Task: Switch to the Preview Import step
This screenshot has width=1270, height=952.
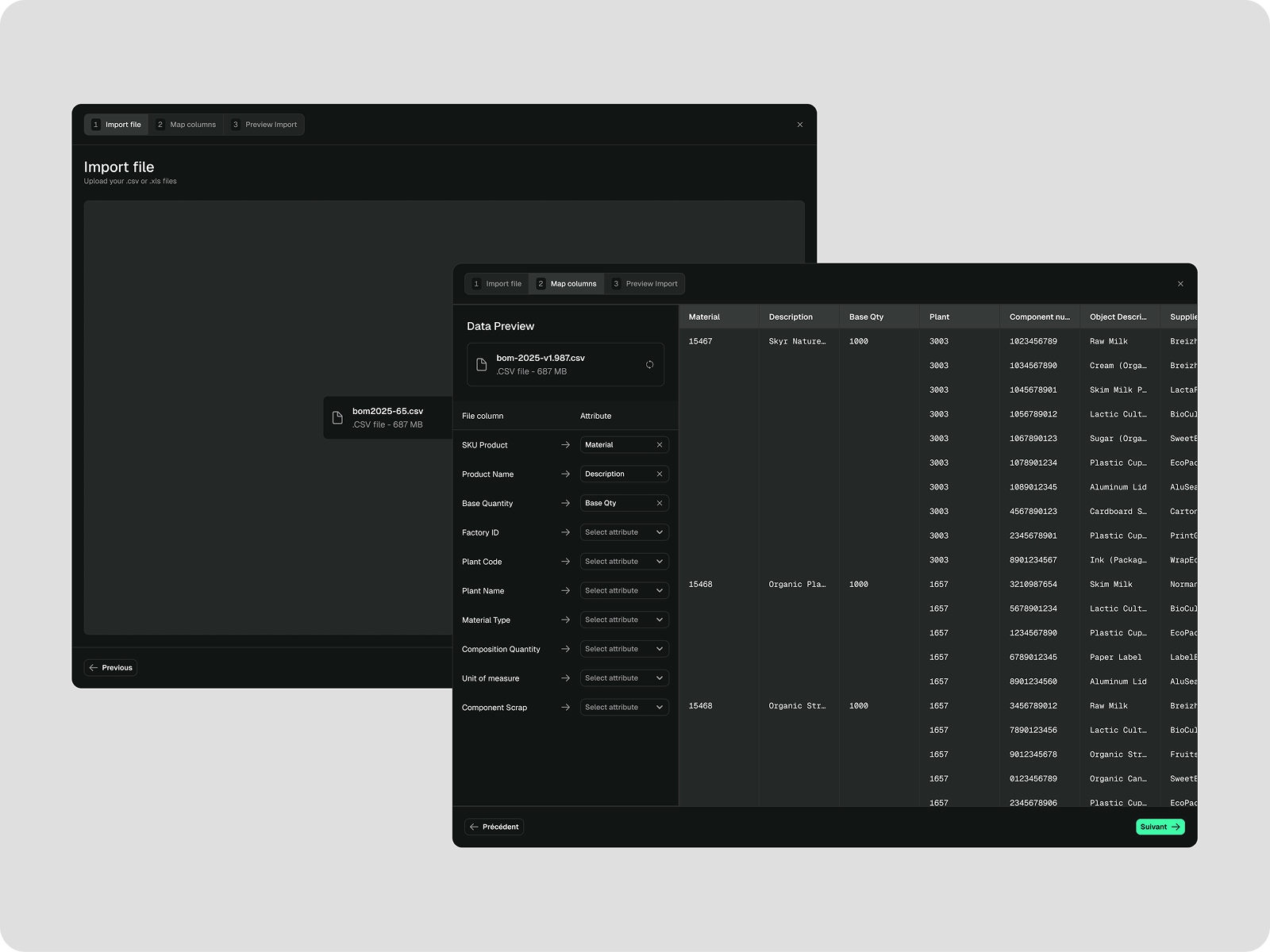Action: click(645, 283)
